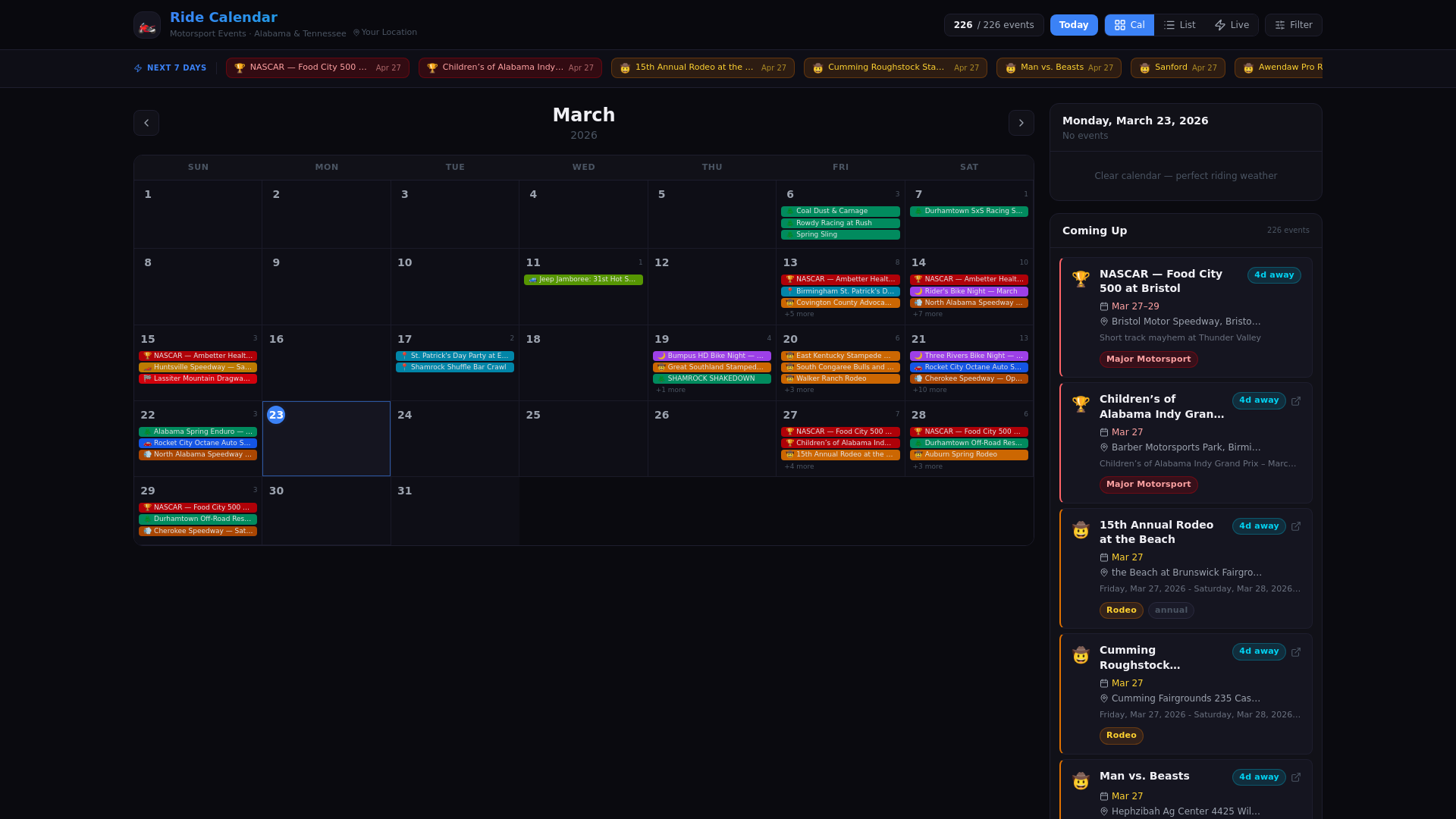The width and height of the screenshot is (1456, 819).
Task: Open the Filter options
Action: click(x=1293, y=25)
